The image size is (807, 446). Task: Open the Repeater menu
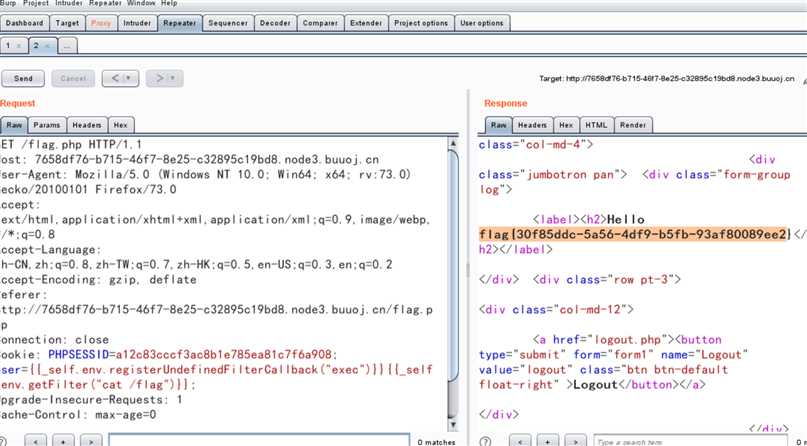click(106, 3)
